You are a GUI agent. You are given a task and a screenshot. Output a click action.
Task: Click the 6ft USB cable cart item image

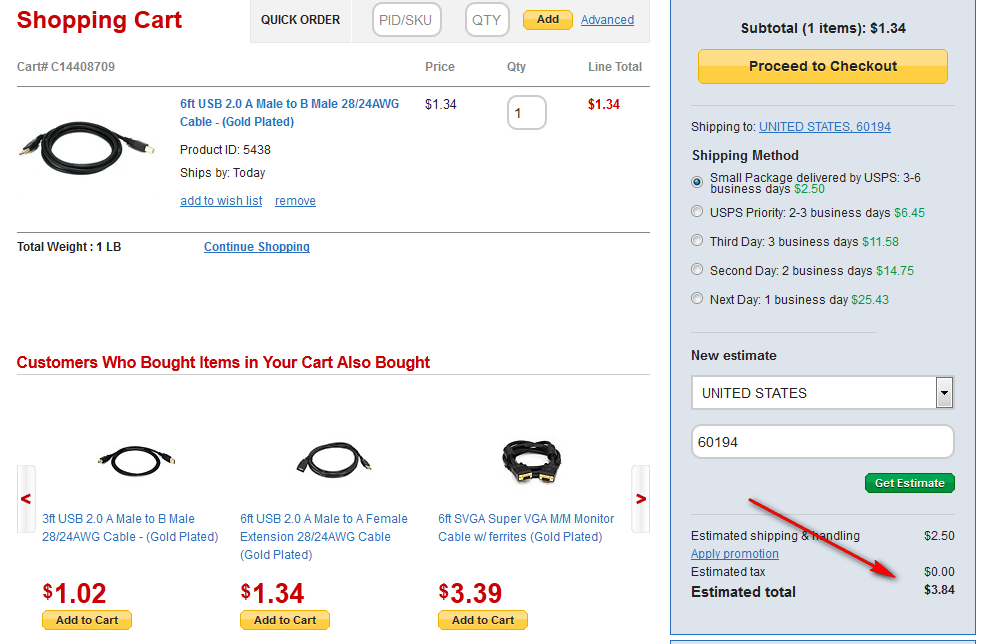click(x=85, y=144)
